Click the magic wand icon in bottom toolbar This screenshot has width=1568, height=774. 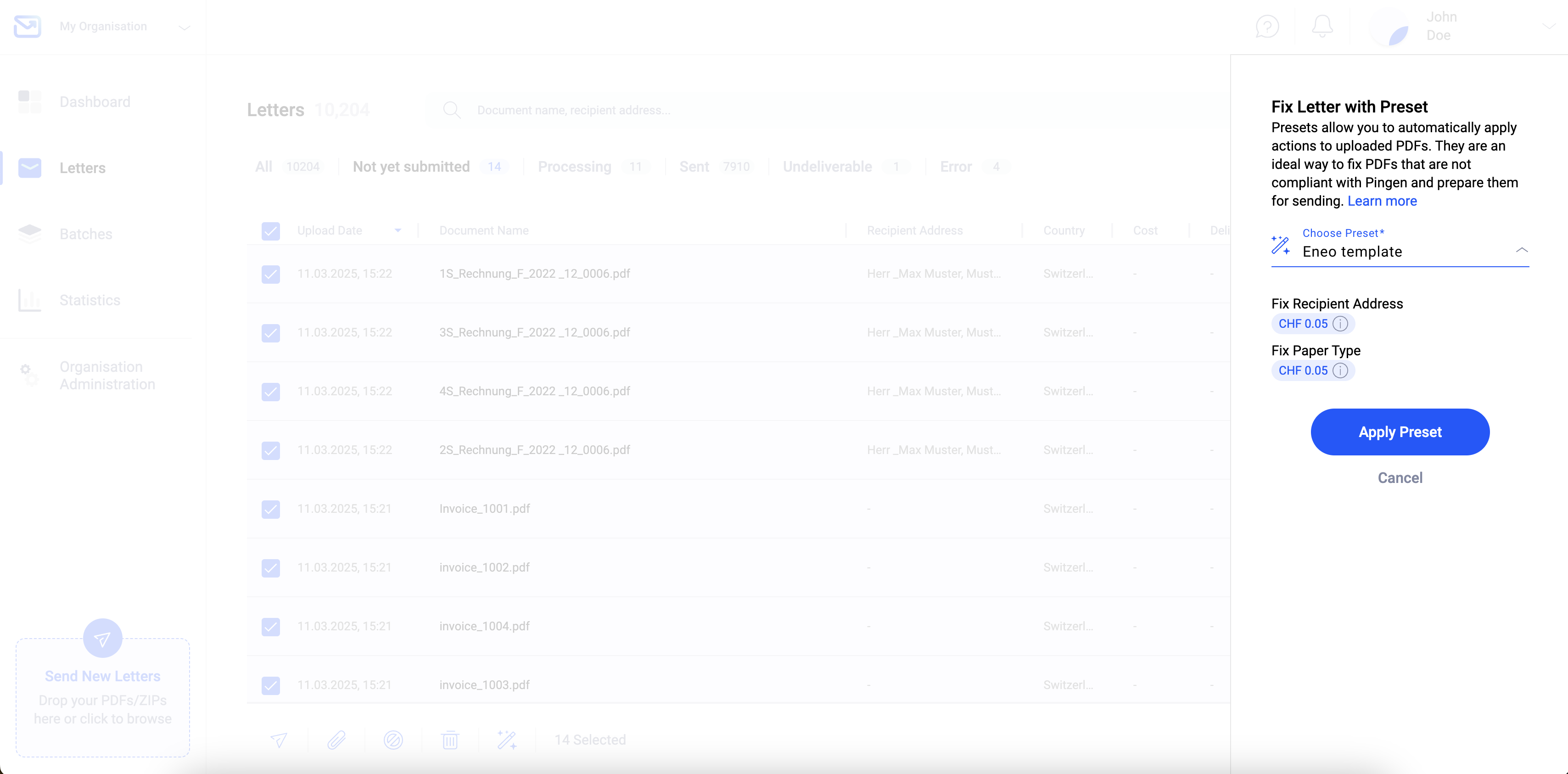point(507,740)
